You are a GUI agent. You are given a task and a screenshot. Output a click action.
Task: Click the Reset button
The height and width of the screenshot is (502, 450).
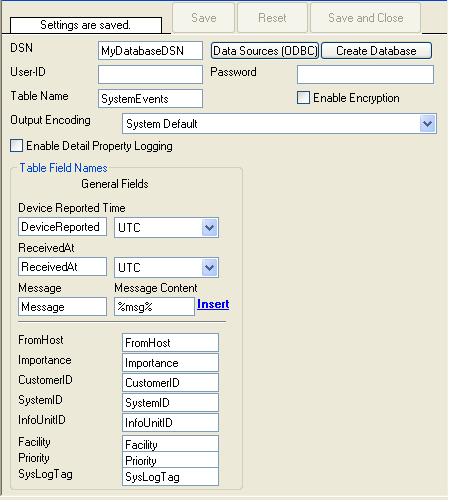pos(272,18)
